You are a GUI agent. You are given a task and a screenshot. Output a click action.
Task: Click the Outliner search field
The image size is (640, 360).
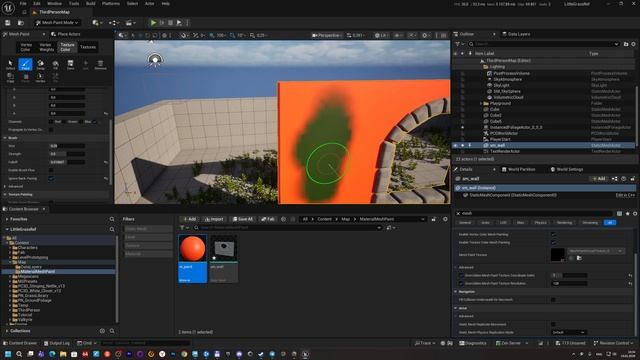click(543, 44)
